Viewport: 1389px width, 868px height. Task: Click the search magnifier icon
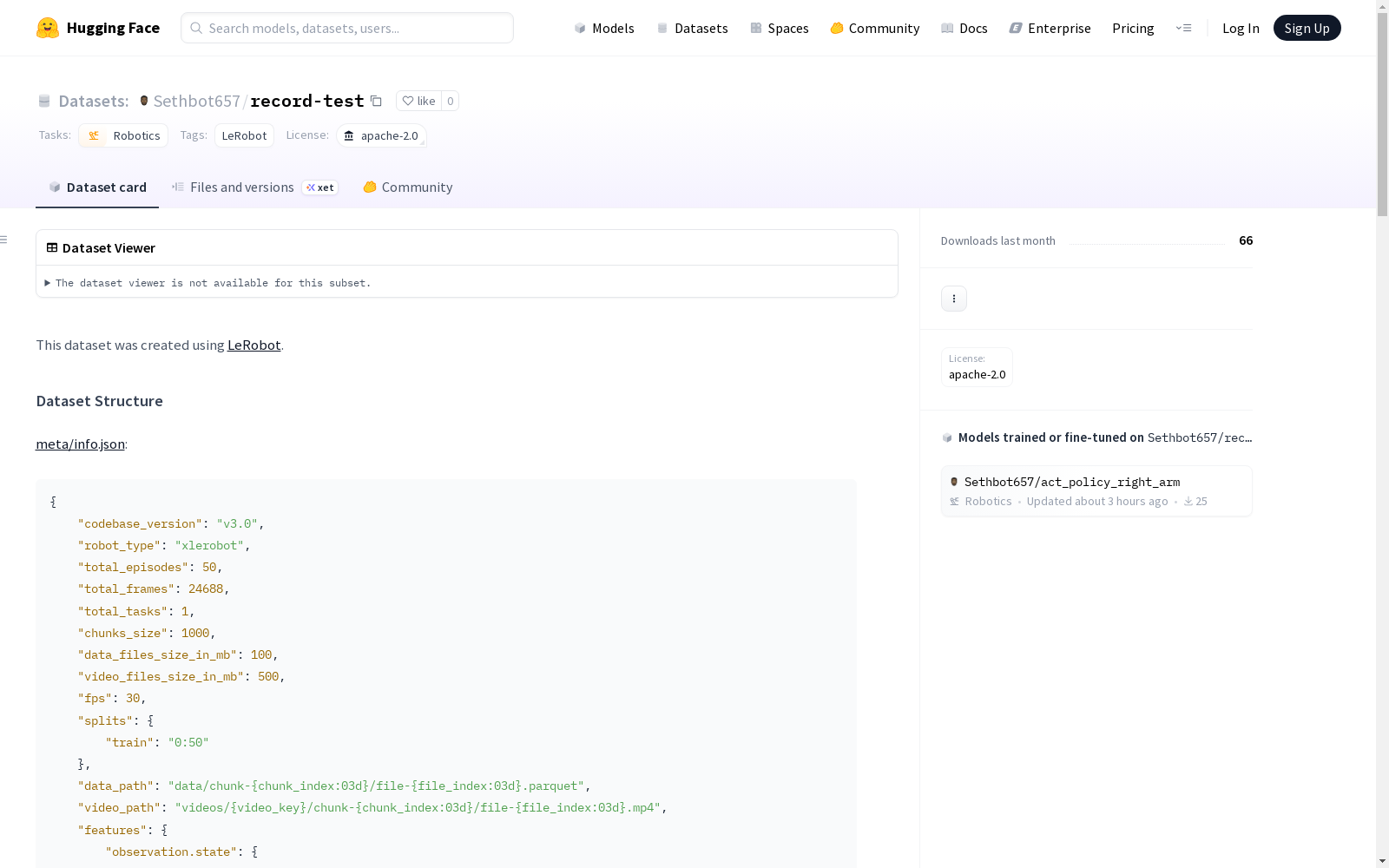coord(196,28)
